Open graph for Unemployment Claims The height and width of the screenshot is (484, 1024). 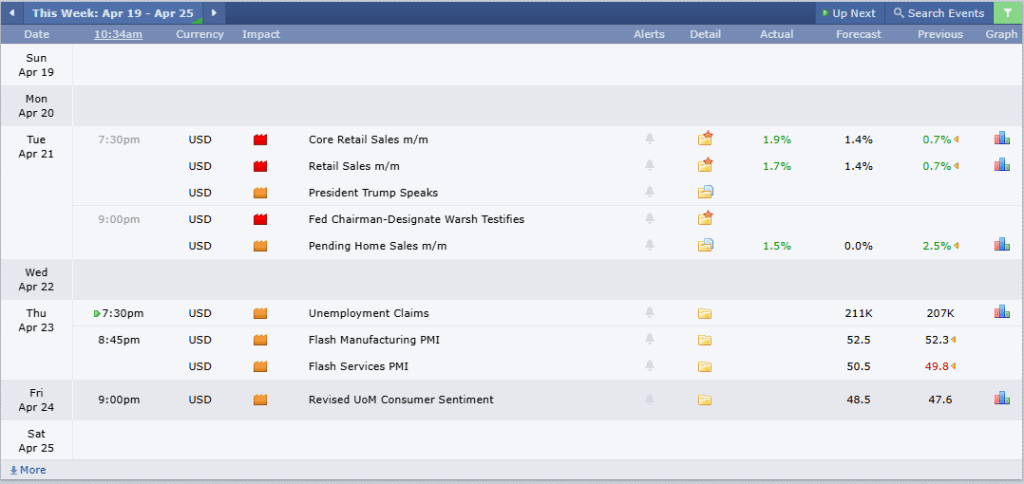tap(1001, 312)
